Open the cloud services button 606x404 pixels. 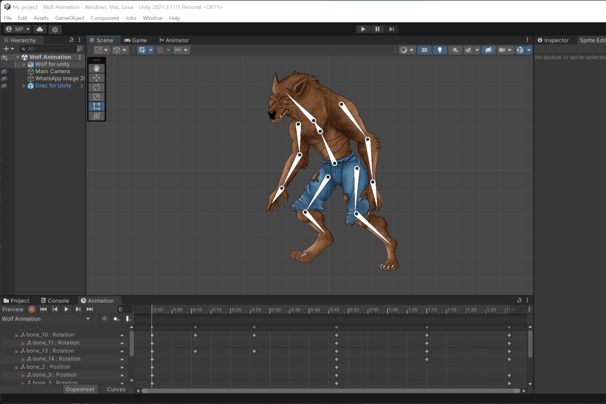pyautogui.click(x=40, y=29)
